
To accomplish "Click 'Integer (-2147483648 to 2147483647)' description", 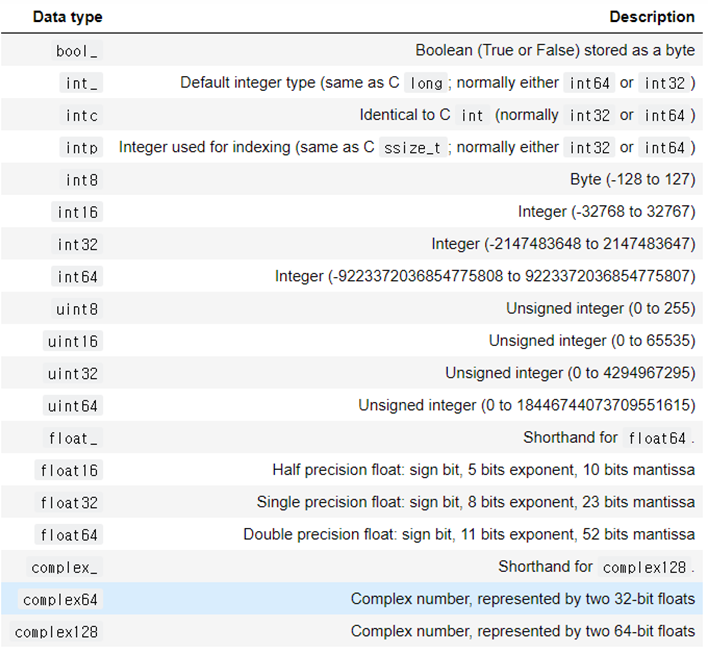I will (563, 244).
